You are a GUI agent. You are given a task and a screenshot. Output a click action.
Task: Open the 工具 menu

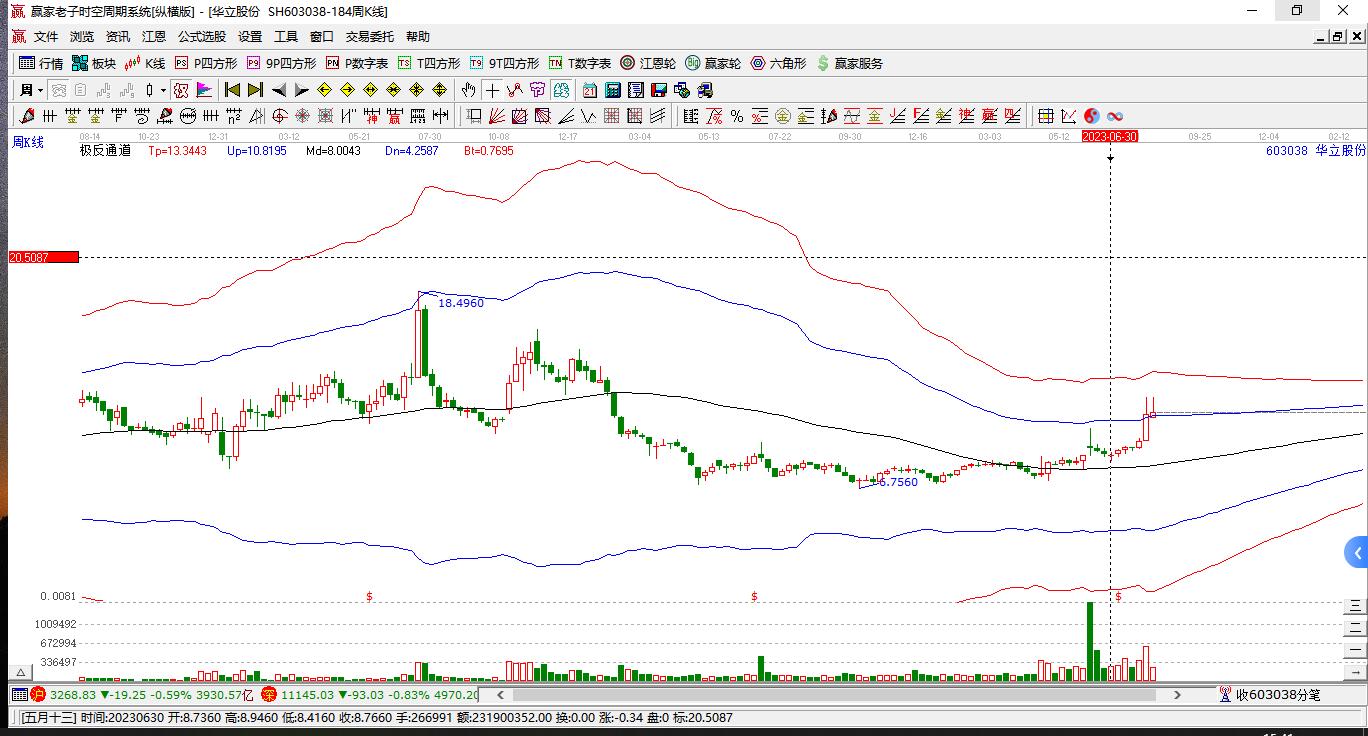286,37
